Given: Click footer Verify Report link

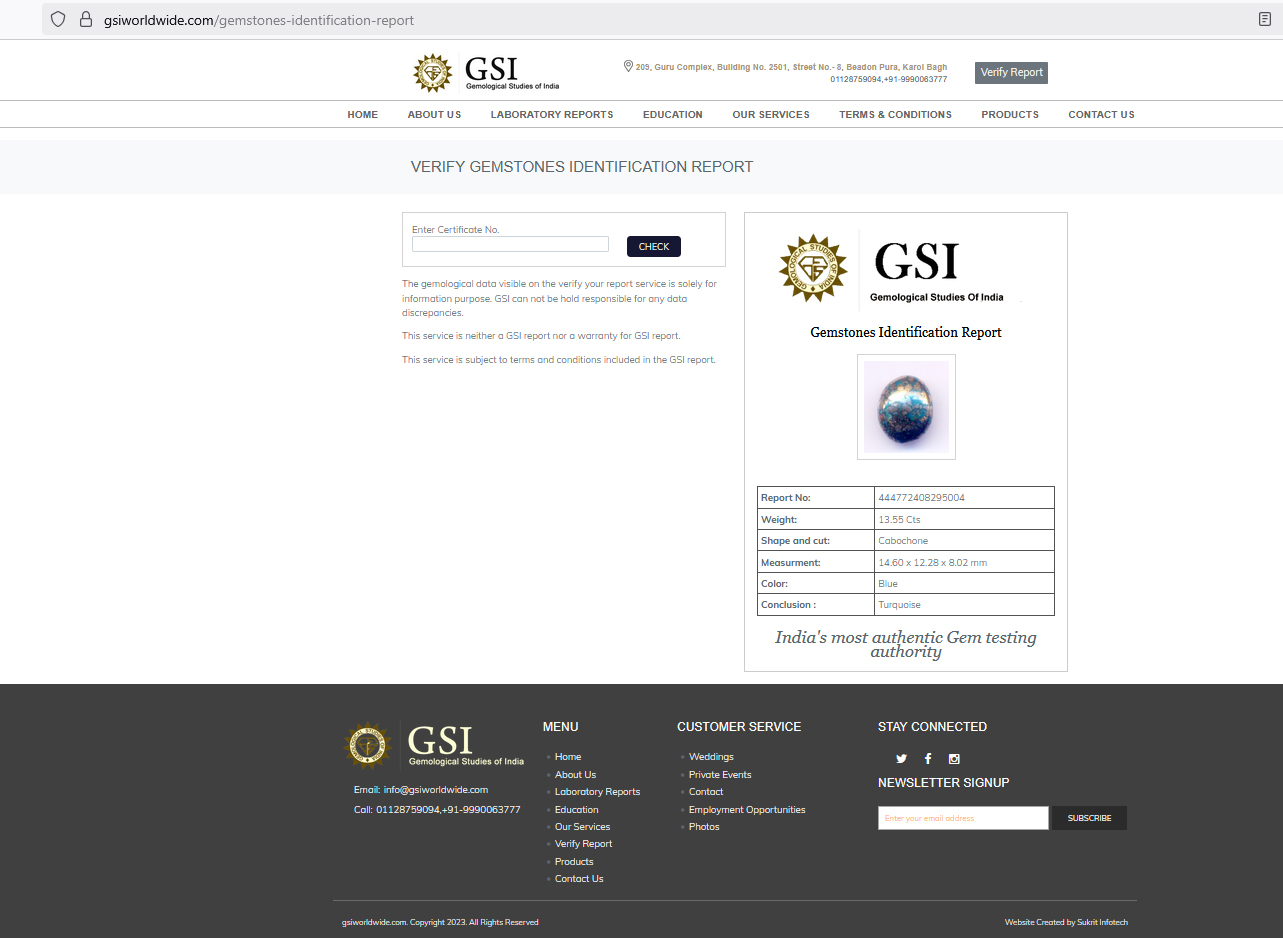Looking at the screenshot, I should 583,844.
